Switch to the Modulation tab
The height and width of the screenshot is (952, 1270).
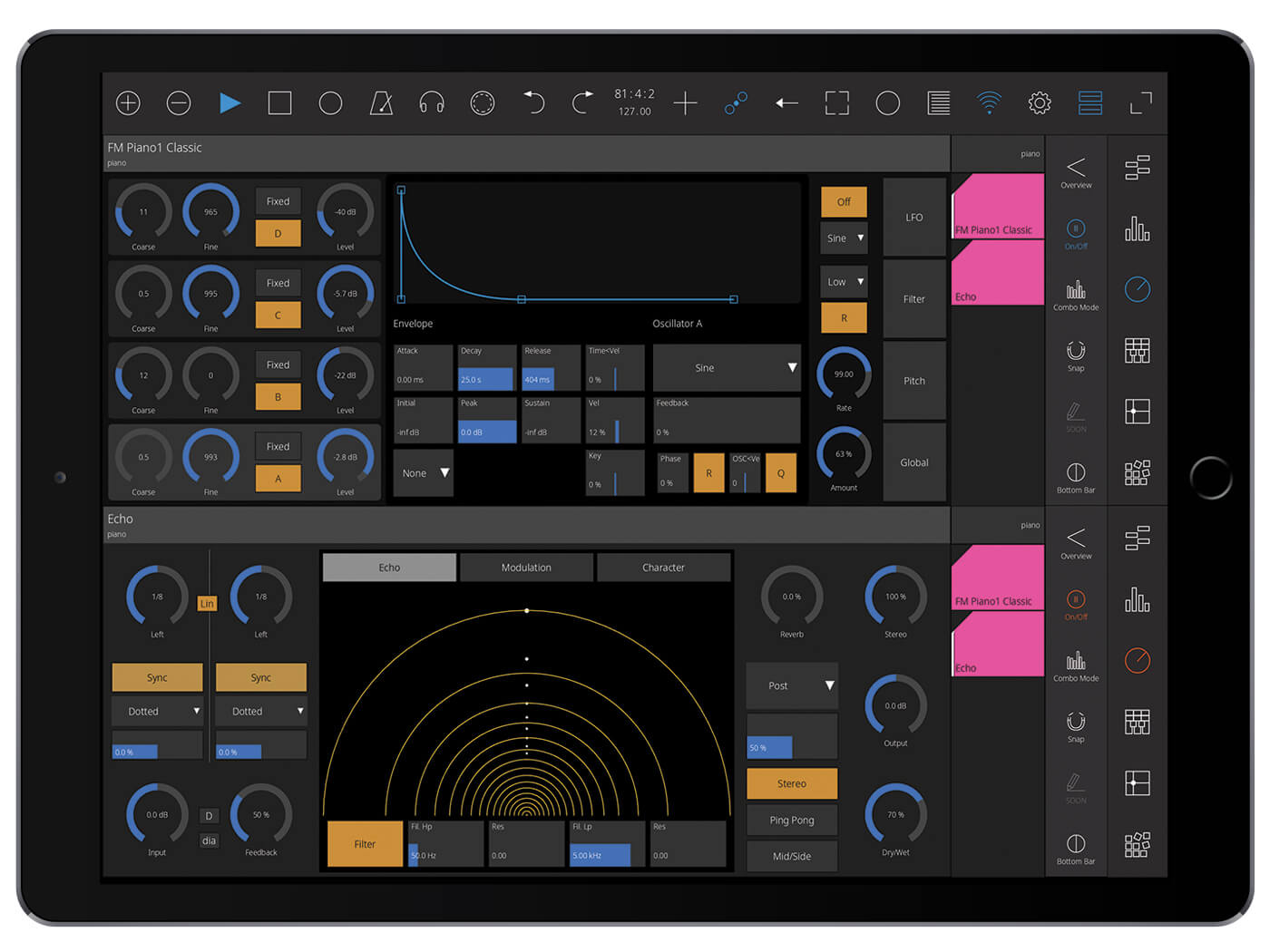click(x=526, y=568)
